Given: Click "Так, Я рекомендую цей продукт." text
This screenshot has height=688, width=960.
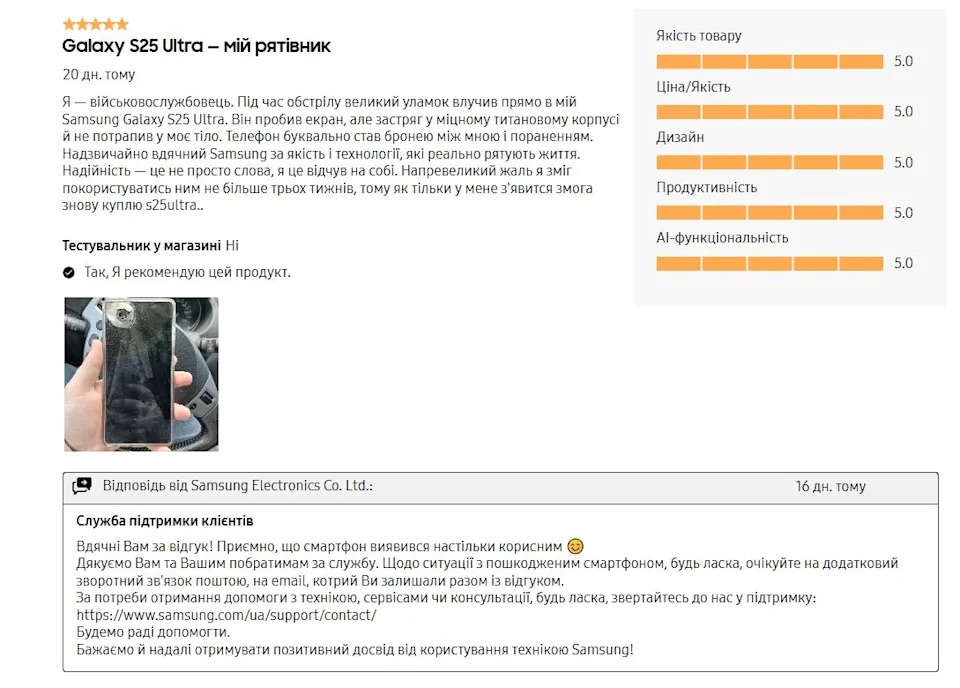Looking at the screenshot, I should [187, 272].
